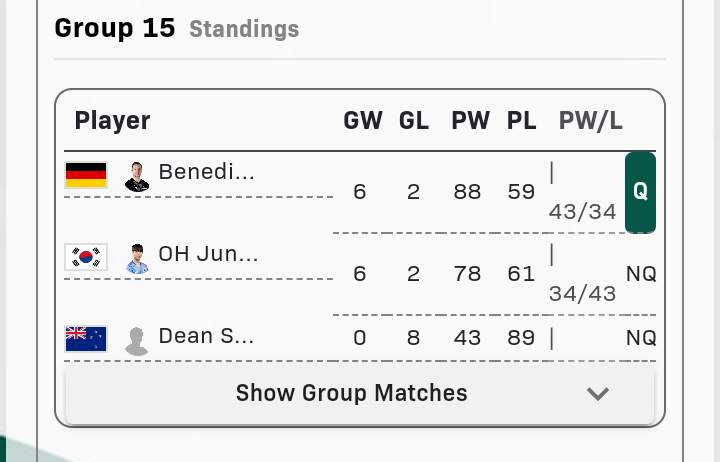Click the NQ status for OH Jun
Viewport: 720px width, 462px height.
coord(641,274)
